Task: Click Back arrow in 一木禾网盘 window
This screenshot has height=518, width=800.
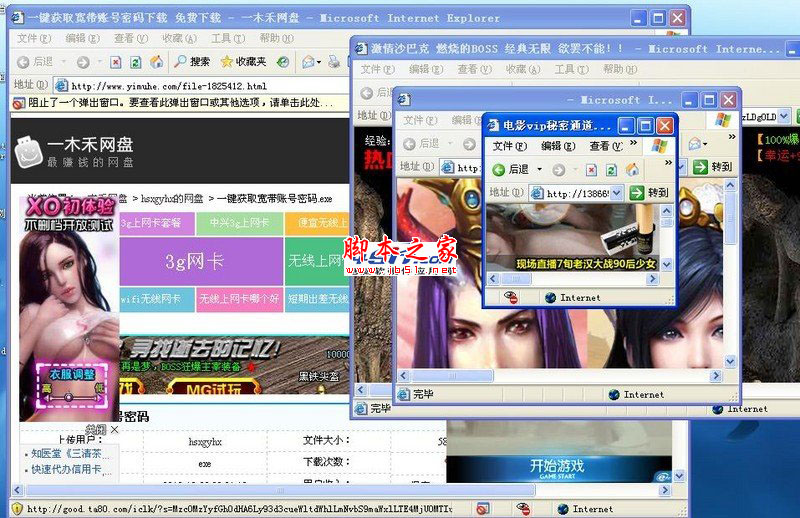Action: pyautogui.click(x=23, y=62)
